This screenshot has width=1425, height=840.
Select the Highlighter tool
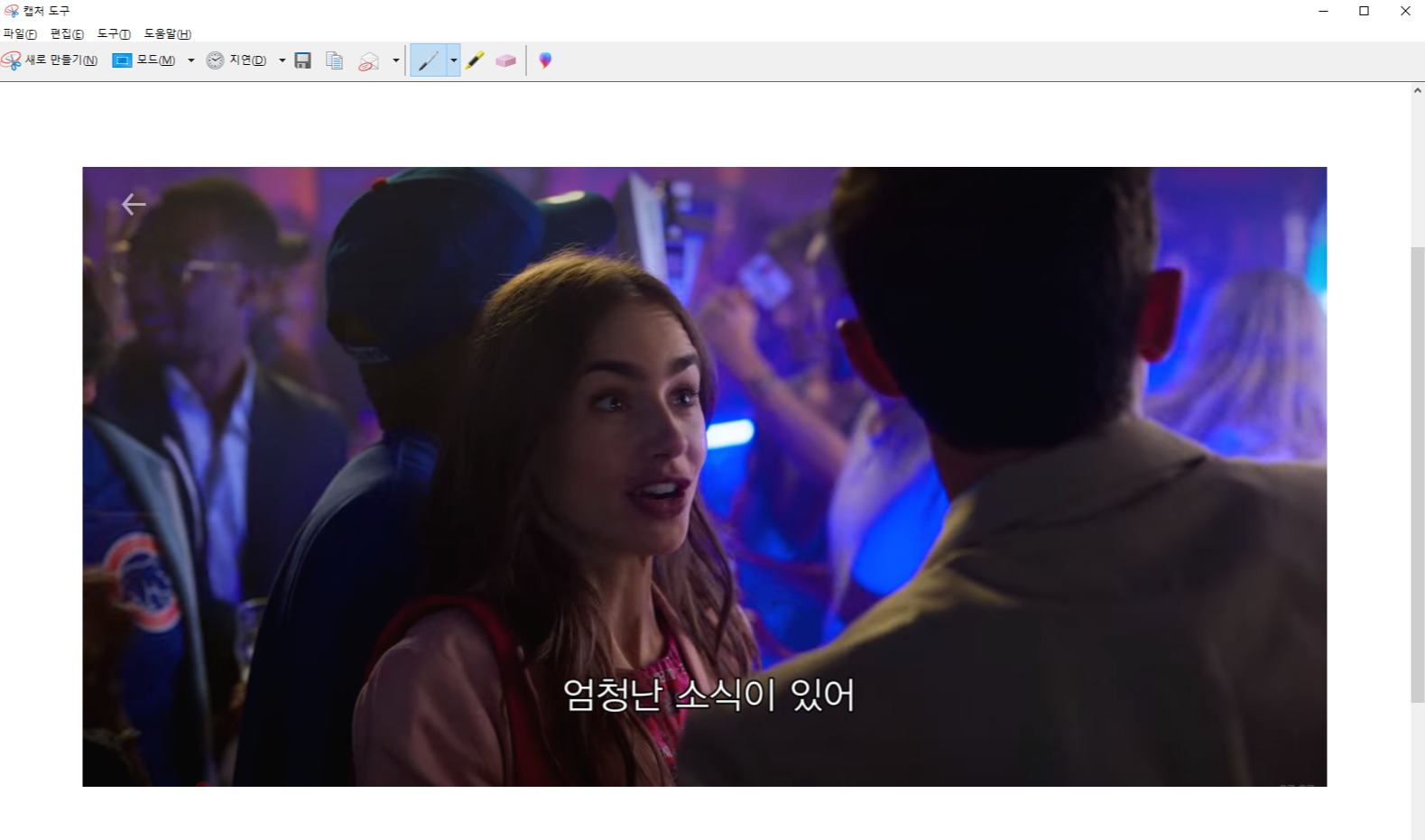tap(476, 60)
